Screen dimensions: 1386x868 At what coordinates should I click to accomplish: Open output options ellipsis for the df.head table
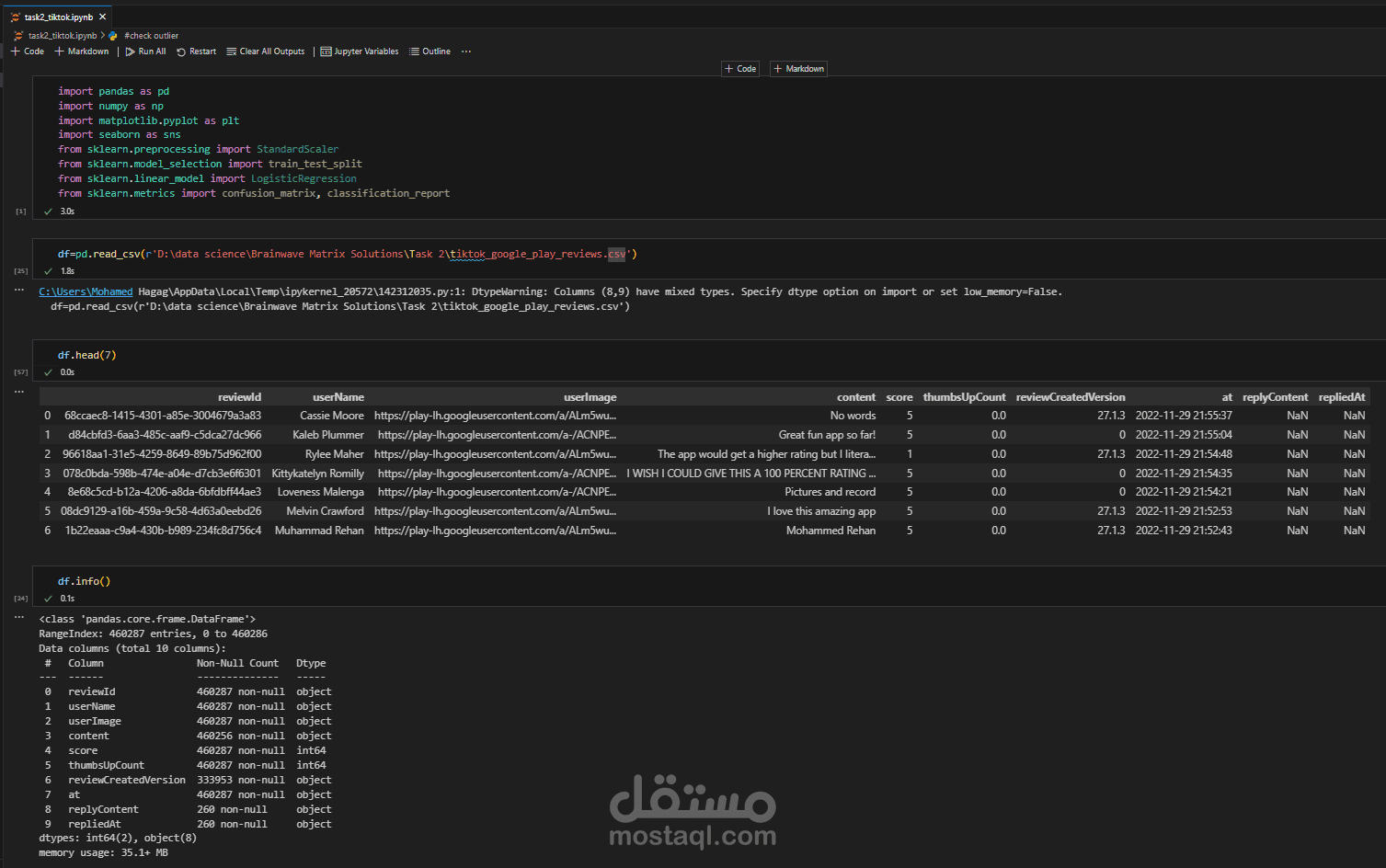[19, 392]
